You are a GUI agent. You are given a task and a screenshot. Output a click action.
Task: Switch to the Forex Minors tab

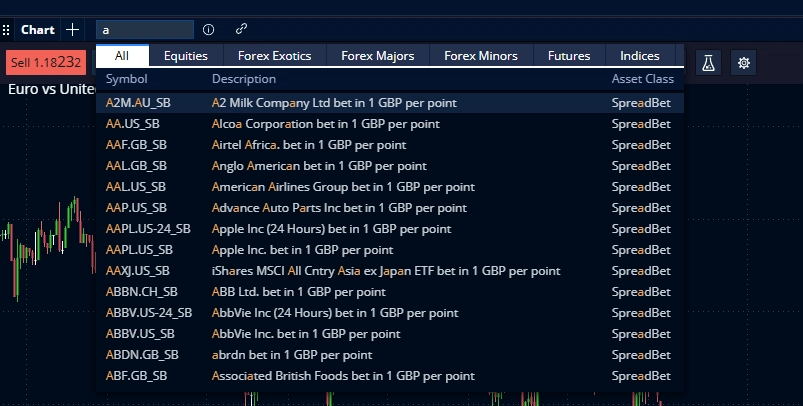pos(481,55)
